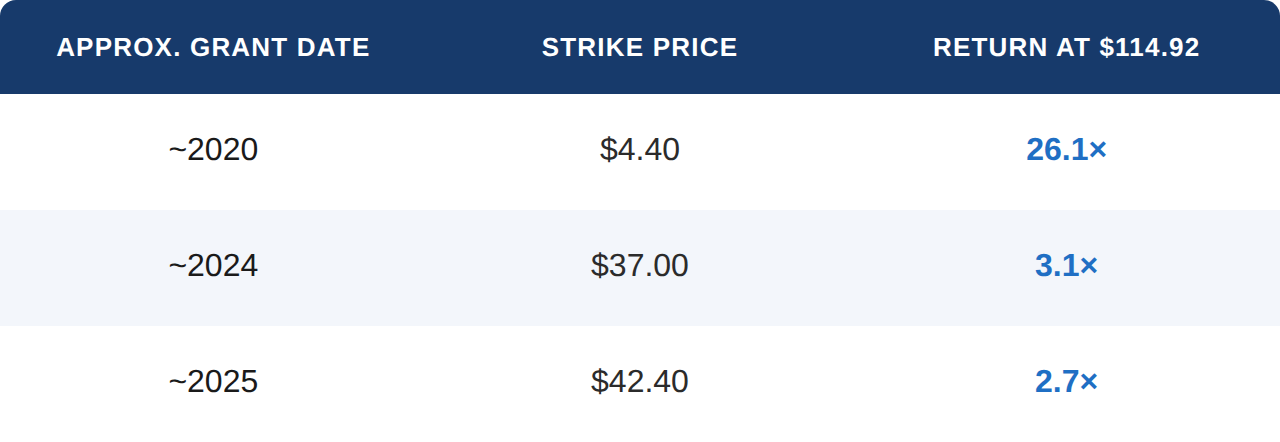1280x442 pixels.
Task: Click the $114.92 amount in the header
Action: point(1149,47)
